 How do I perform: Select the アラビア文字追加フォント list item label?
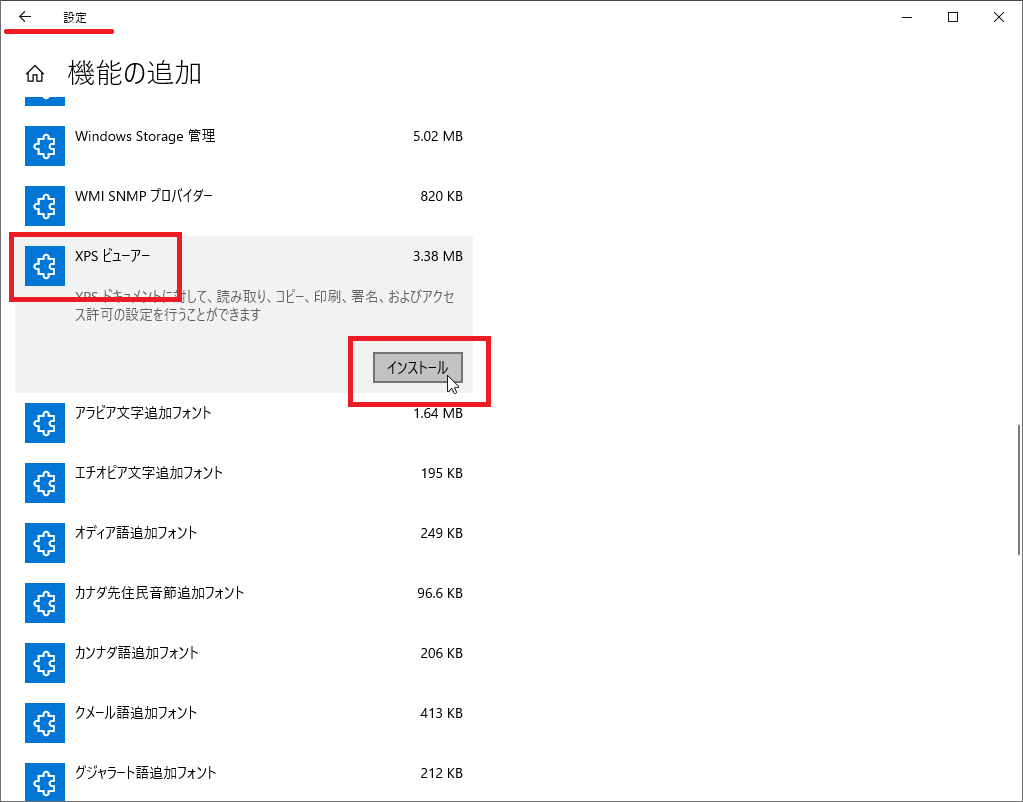coord(143,413)
